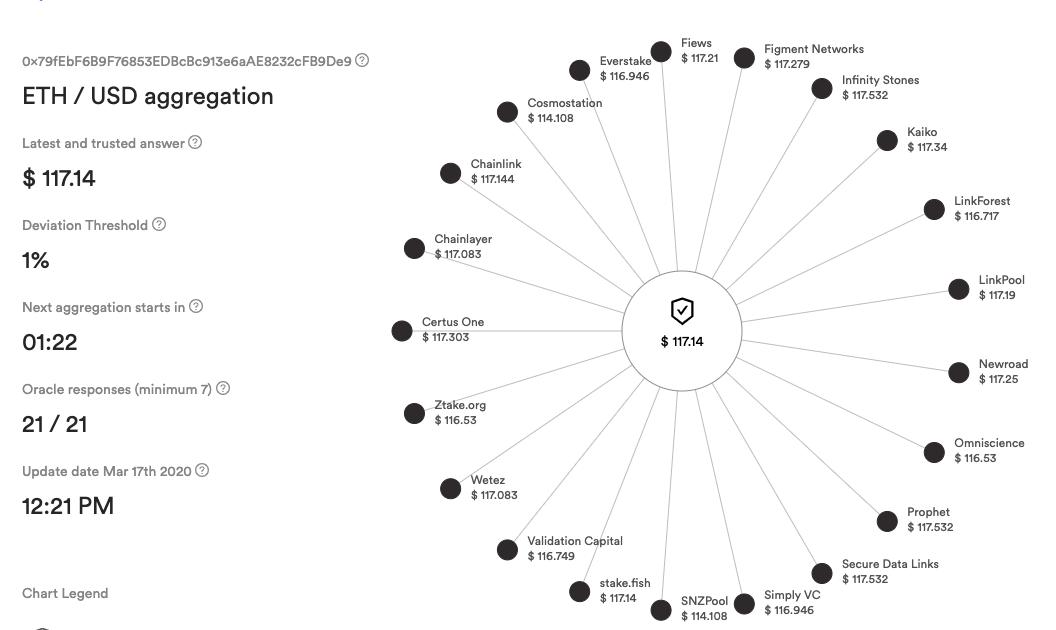
Task: Select the Chainlink oracle node dot
Action: 451,173
